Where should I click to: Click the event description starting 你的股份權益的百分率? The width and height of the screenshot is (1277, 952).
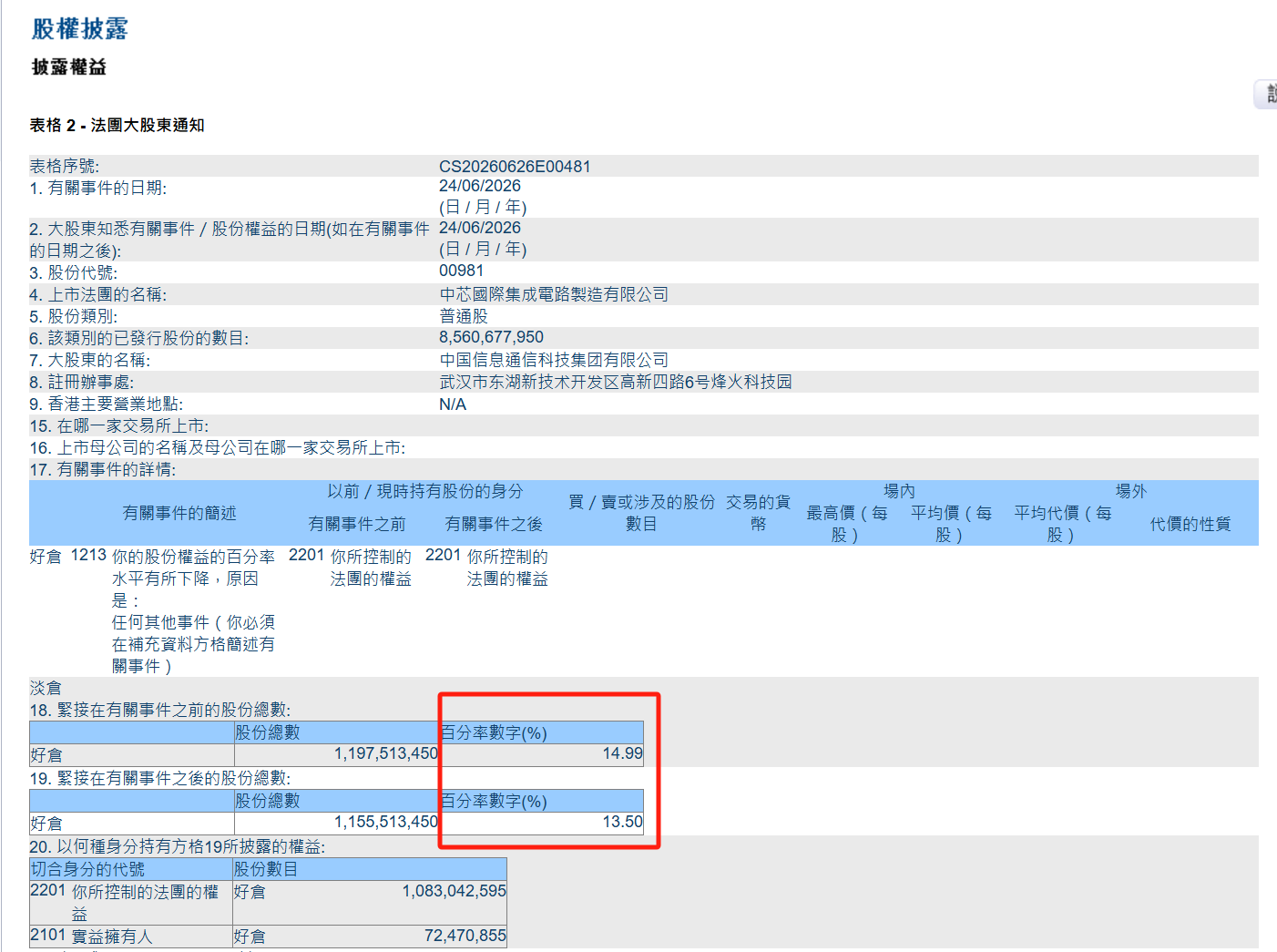pyautogui.click(x=193, y=611)
